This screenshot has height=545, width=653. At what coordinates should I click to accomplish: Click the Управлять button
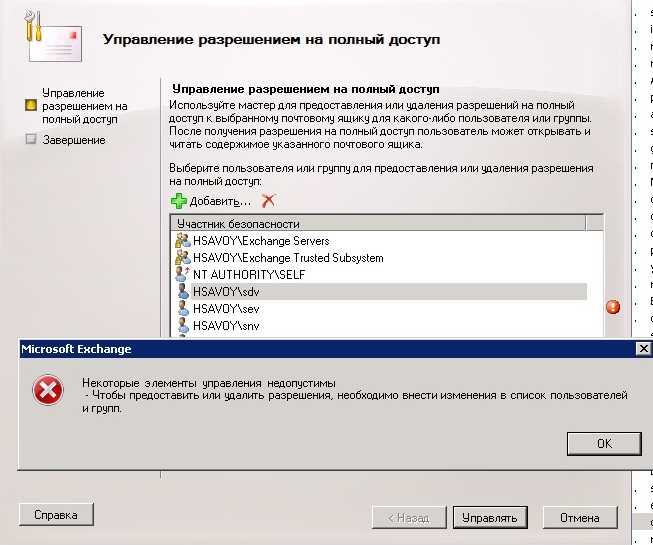click(x=490, y=518)
